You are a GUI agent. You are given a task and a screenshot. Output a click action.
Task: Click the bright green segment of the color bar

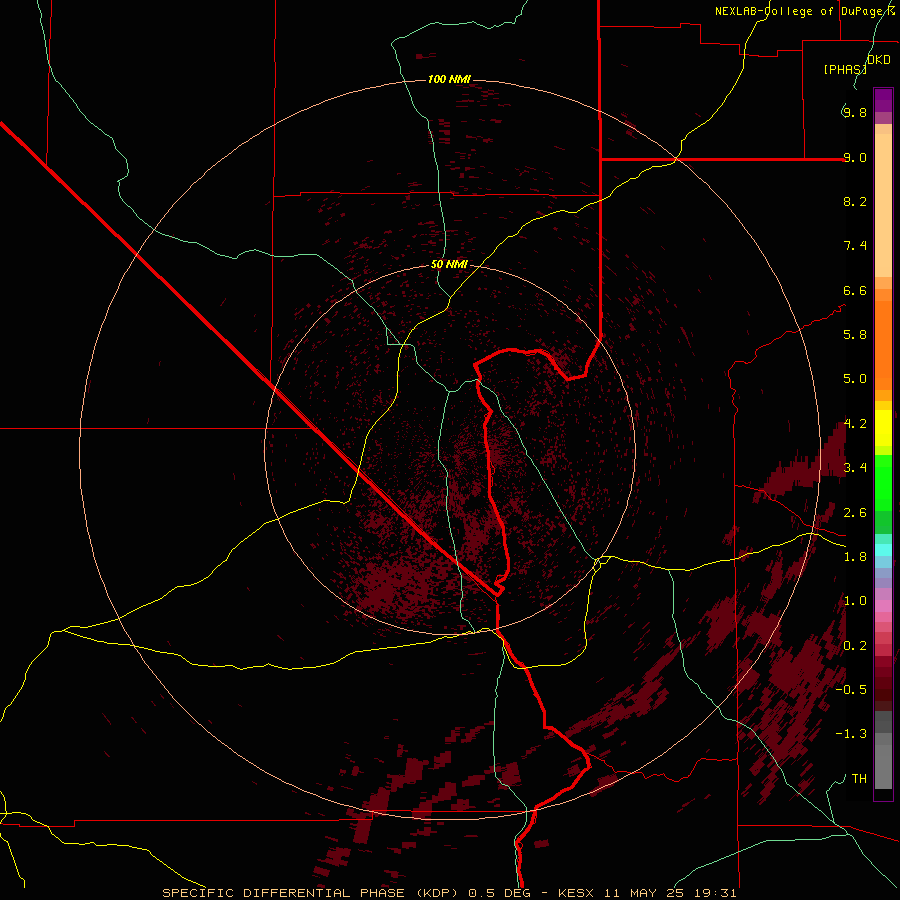[883, 484]
